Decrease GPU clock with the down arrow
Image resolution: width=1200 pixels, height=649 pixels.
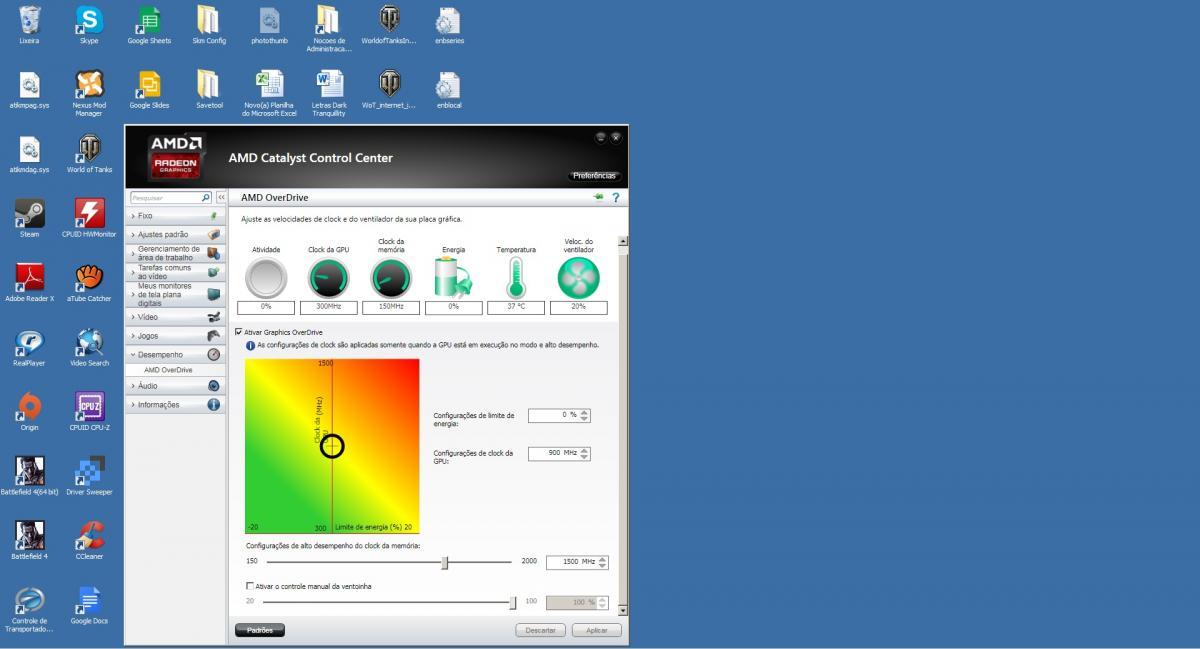click(585, 457)
